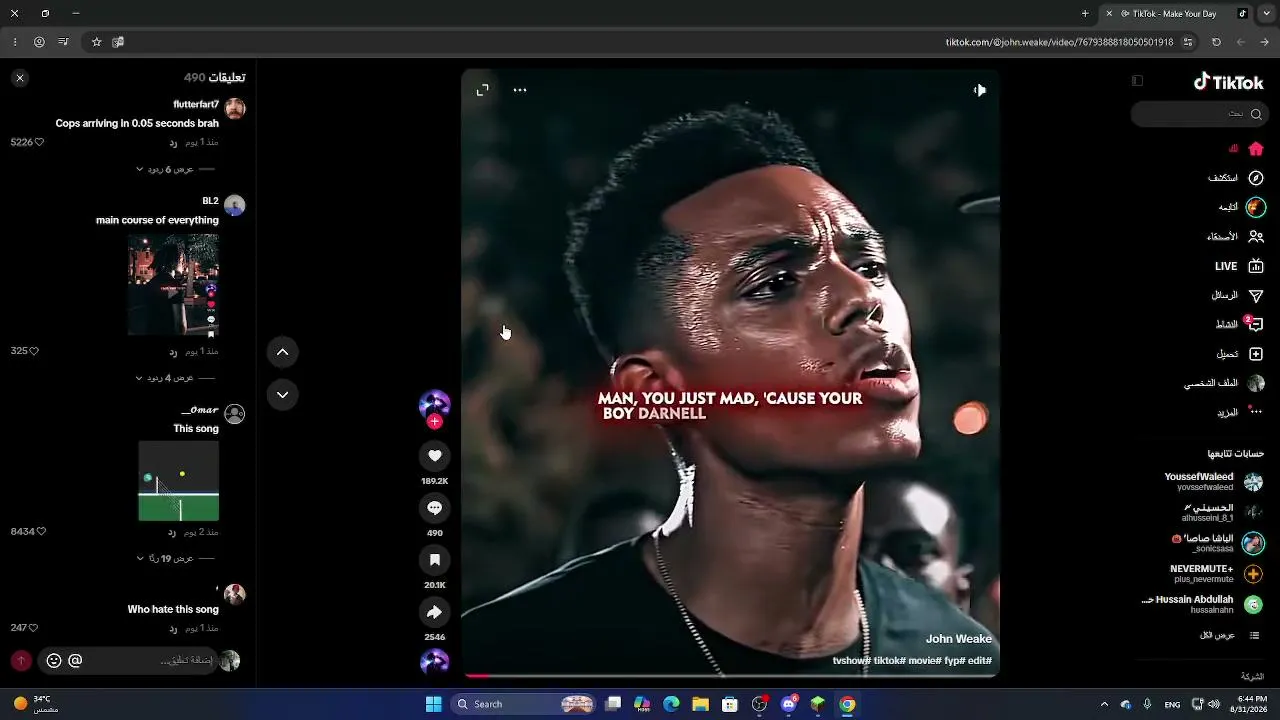Open Chrome's three-dot menu
Viewport: 1280px width, 720px height.
(x=15, y=42)
